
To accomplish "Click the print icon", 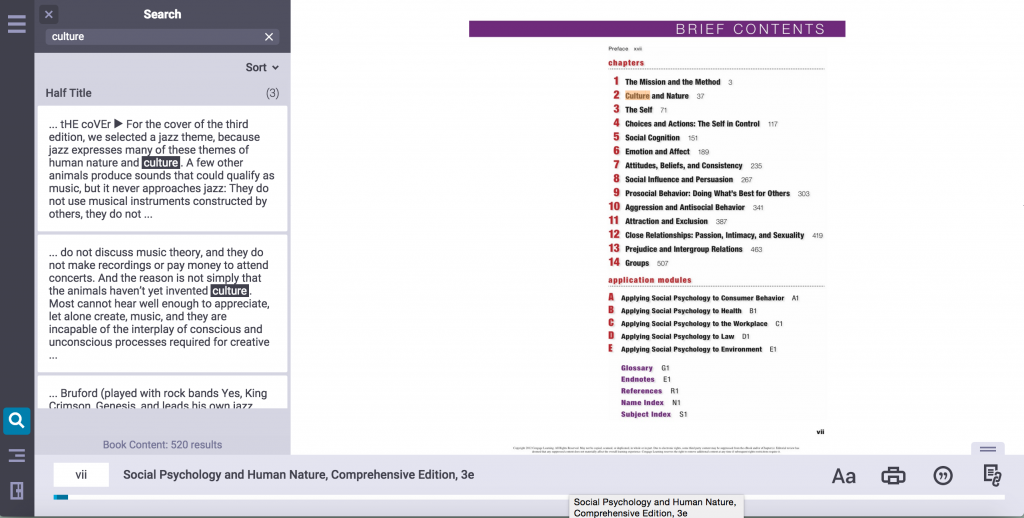I will pyautogui.click(x=893, y=476).
